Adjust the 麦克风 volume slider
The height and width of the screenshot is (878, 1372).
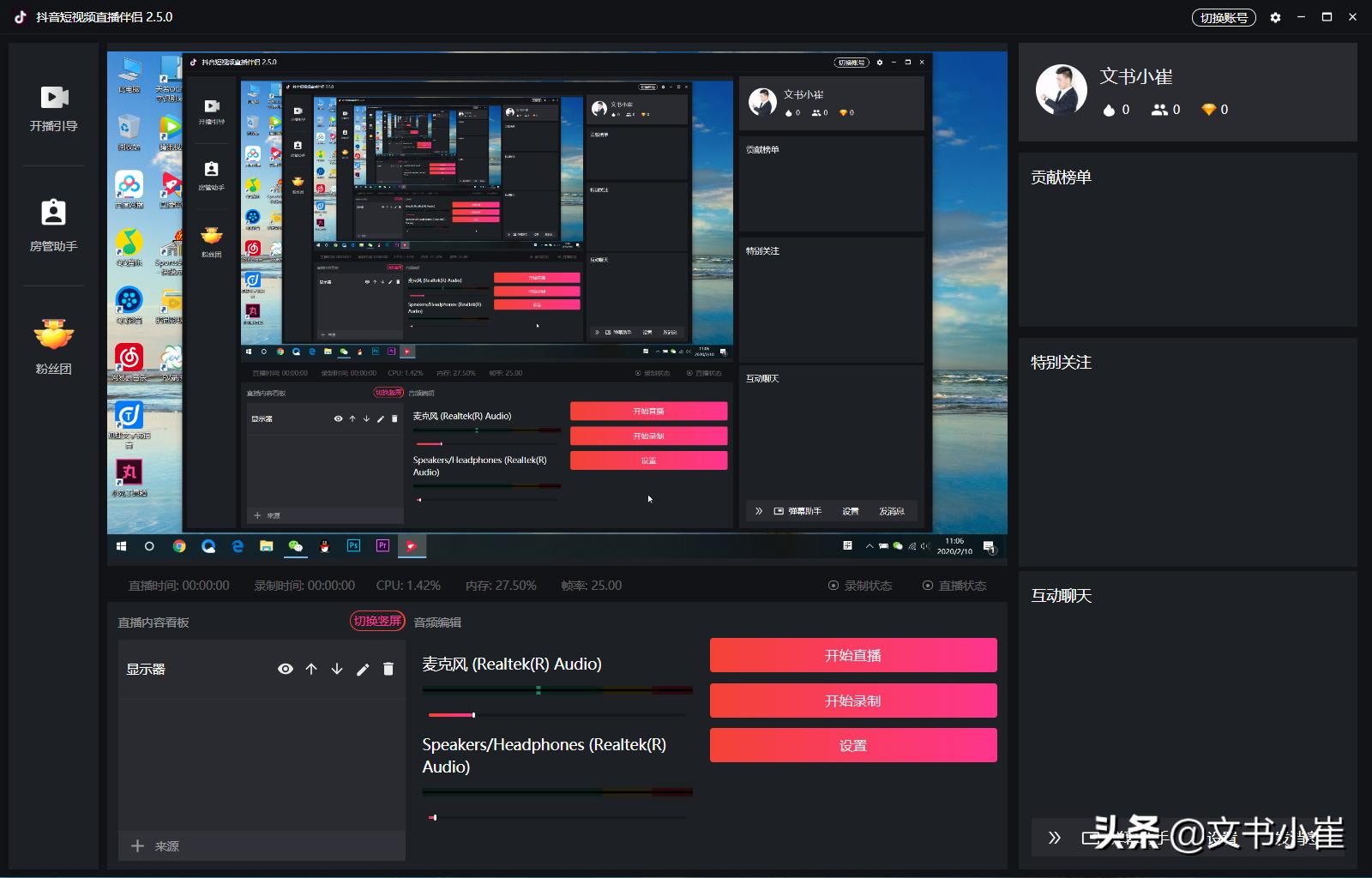coord(557,714)
